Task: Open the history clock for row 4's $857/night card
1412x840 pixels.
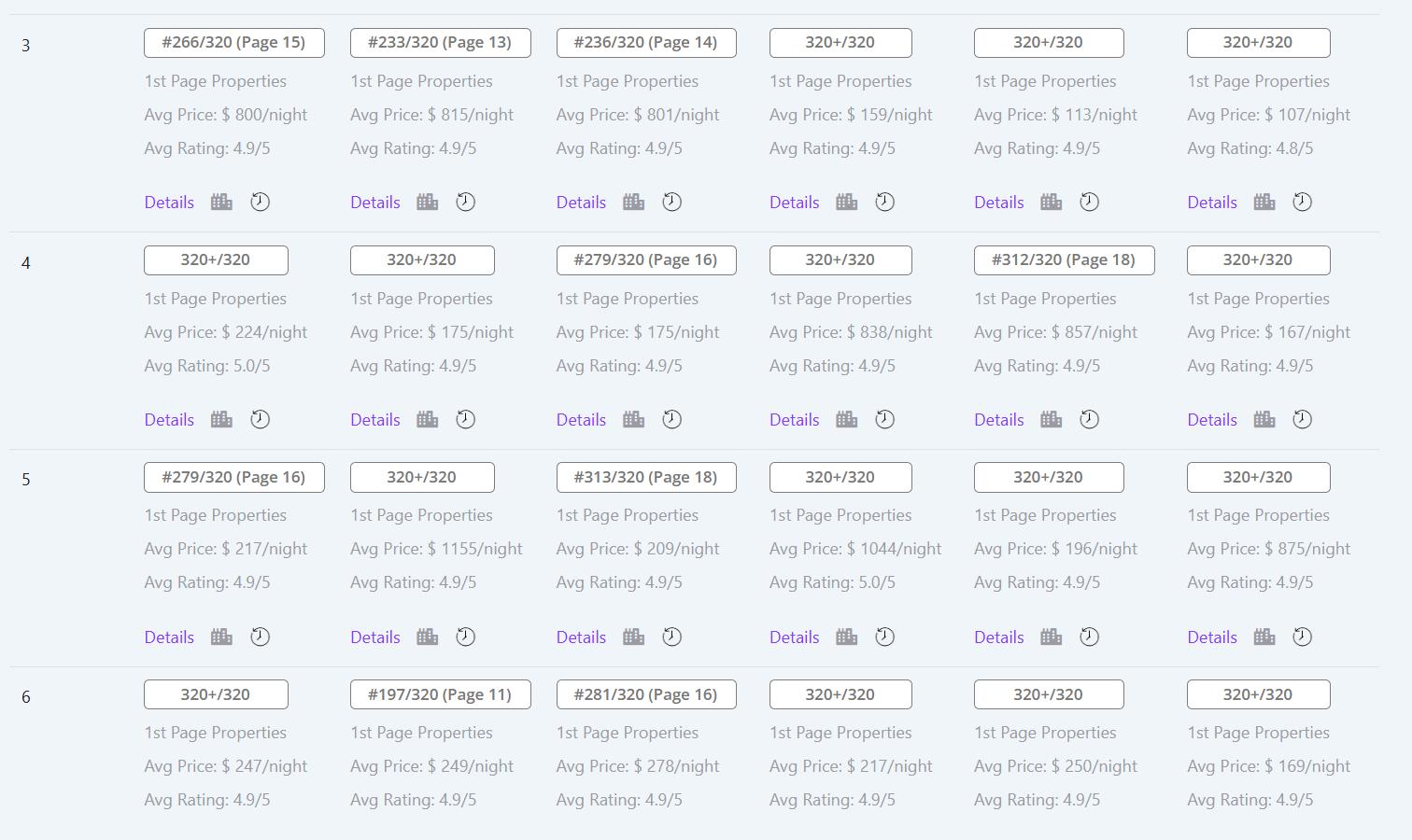Action: point(1089,419)
